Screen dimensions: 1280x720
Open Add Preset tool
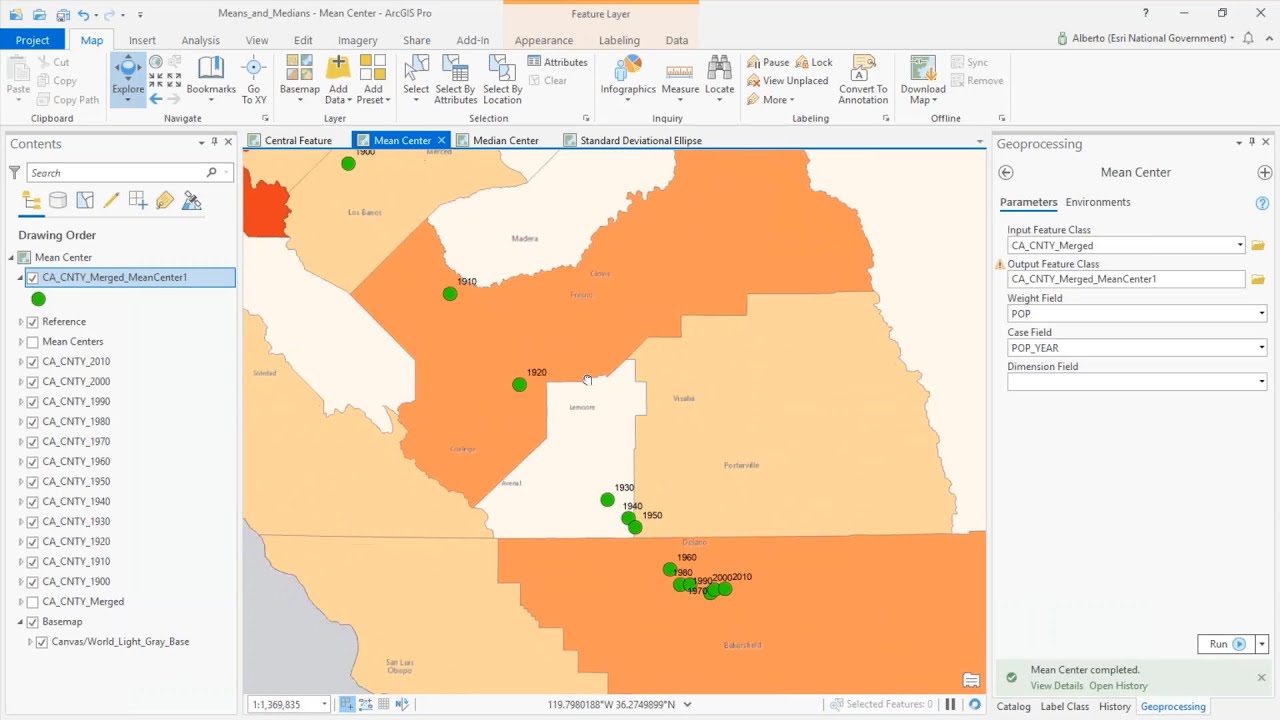372,78
